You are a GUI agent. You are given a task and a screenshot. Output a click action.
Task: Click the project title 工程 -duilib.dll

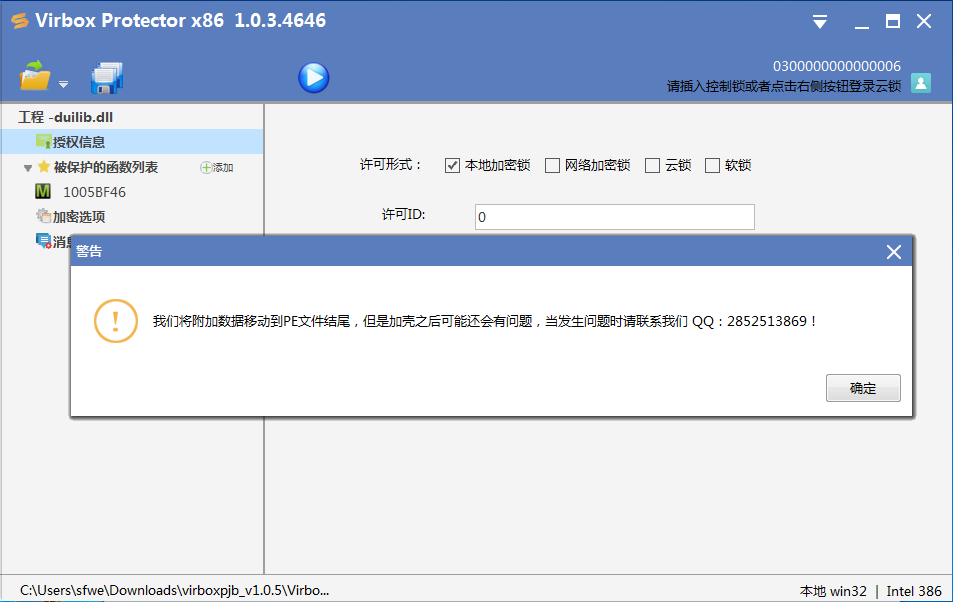click(x=66, y=117)
